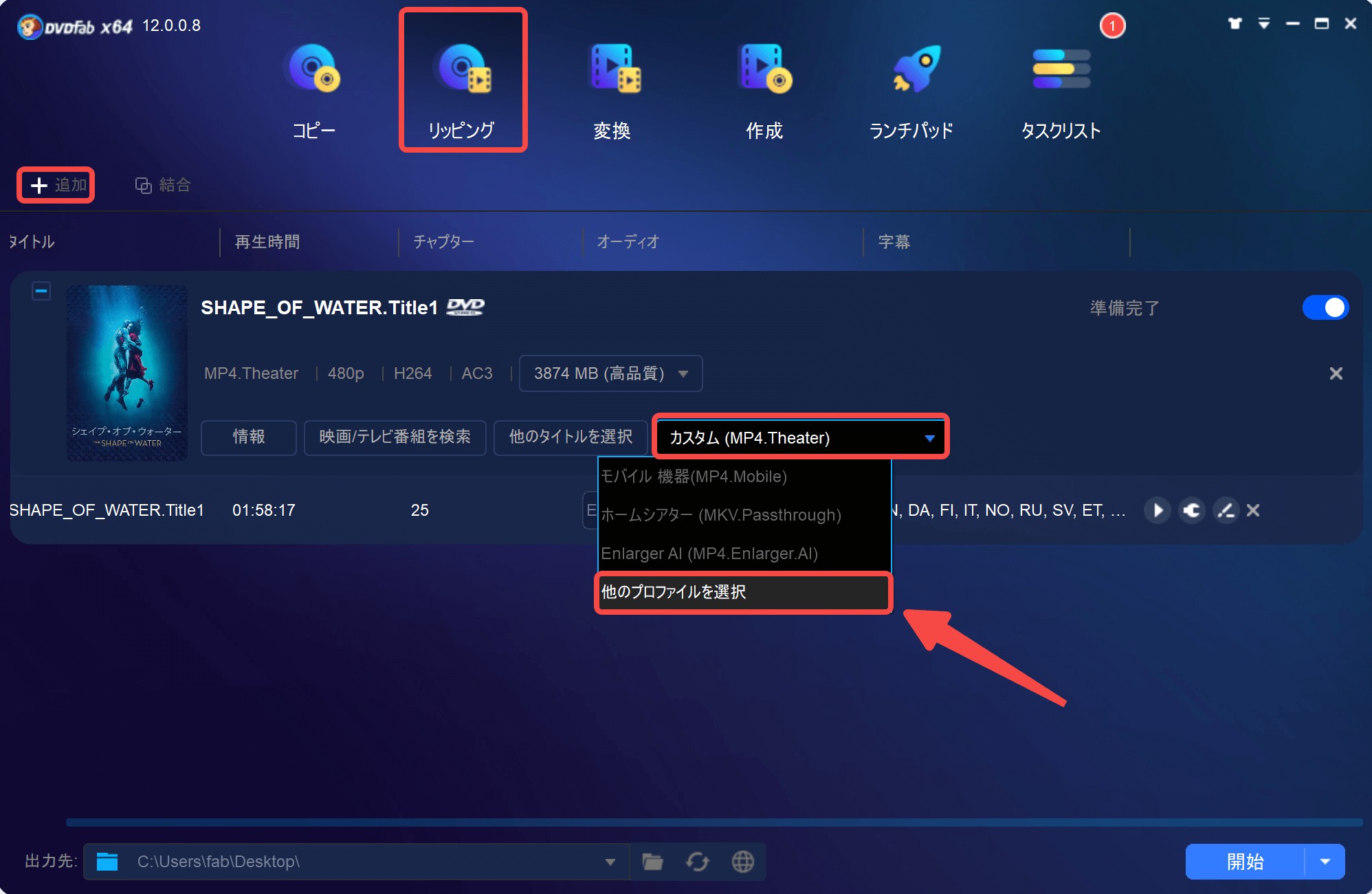Open the 3874 MB quality dropdown
The height and width of the screenshot is (894, 1372).
point(610,373)
